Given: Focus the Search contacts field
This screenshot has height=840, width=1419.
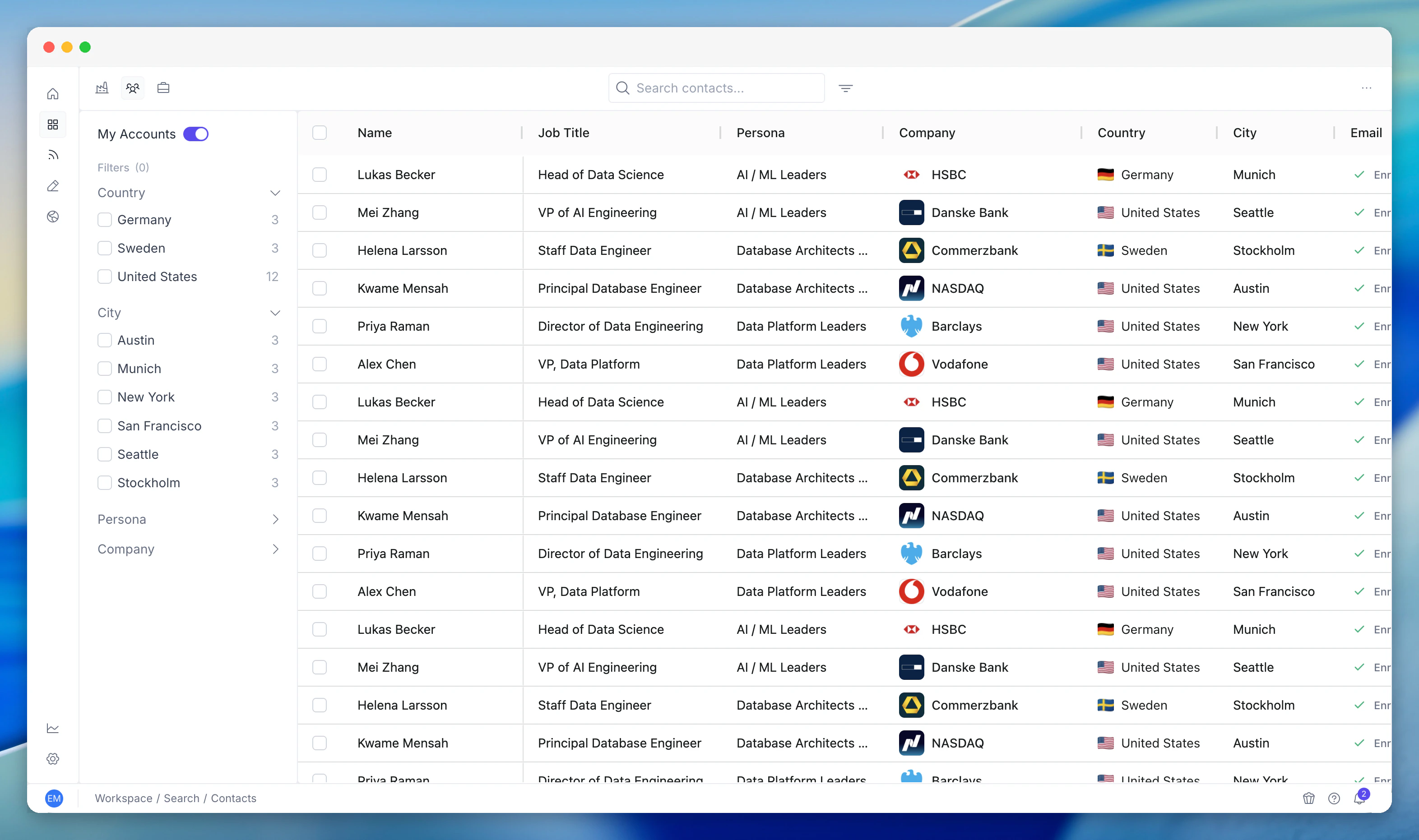Looking at the screenshot, I should (716, 88).
